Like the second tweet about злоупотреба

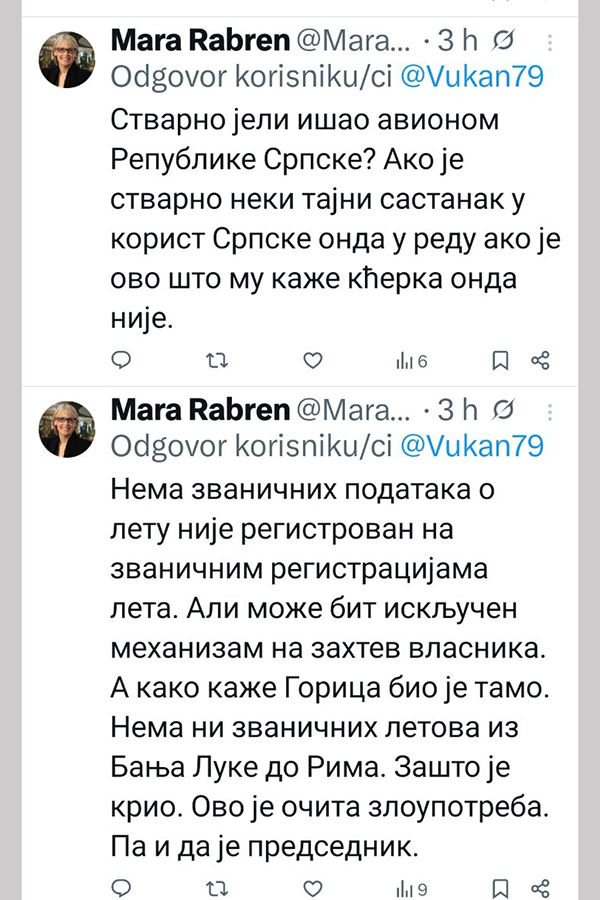[x=313, y=887]
